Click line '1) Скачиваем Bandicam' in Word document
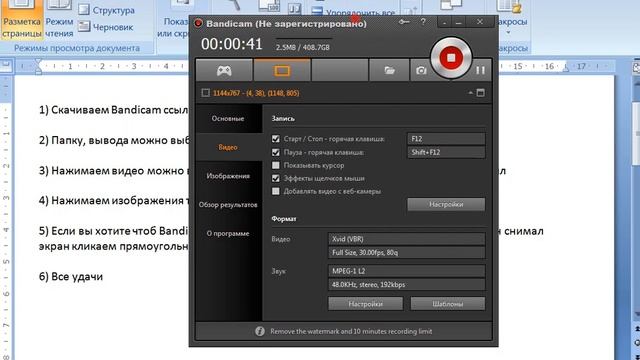Viewport: 640px width, 360px height. click(113, 110)
